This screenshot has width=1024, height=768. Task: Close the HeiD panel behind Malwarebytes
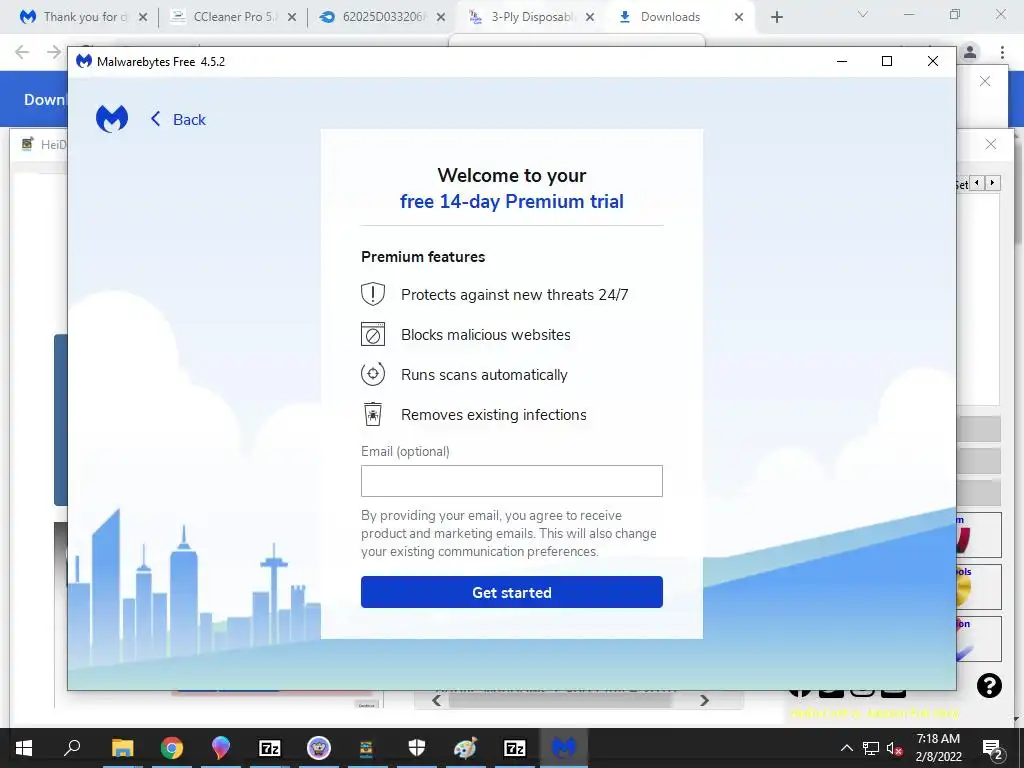(991, 144)
